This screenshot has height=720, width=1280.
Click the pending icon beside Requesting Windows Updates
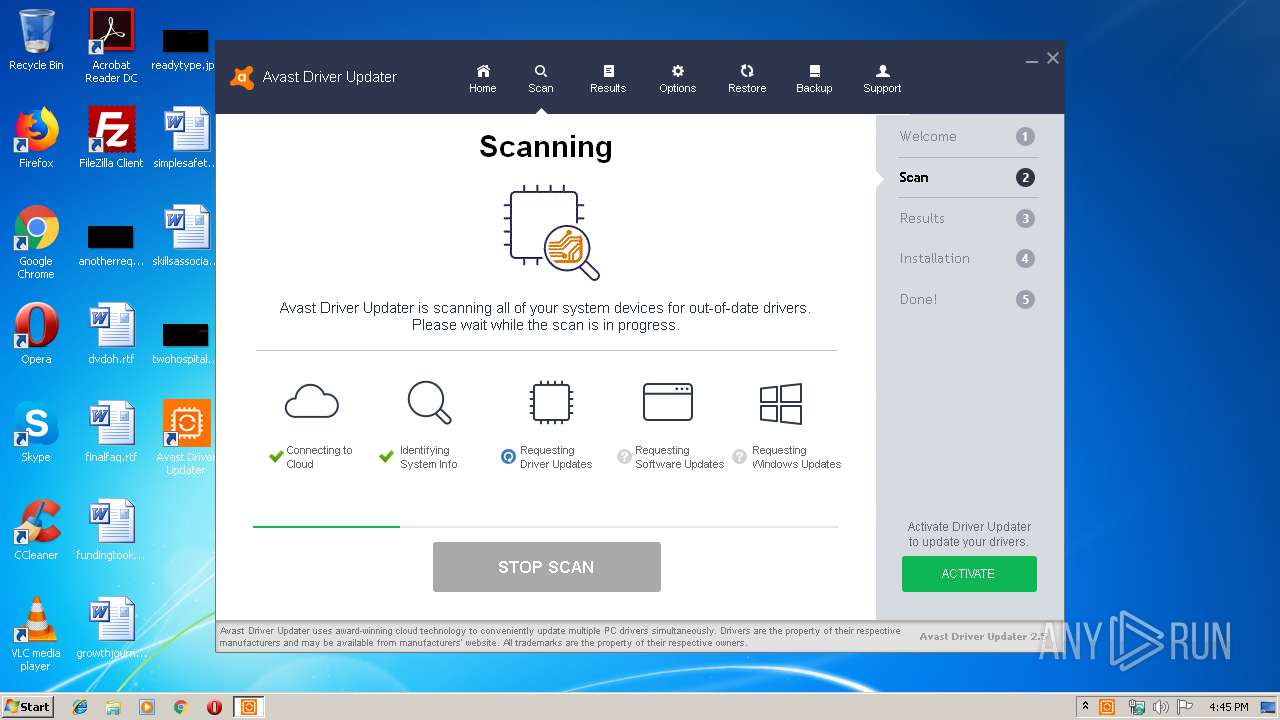click(x=740, y=457)
